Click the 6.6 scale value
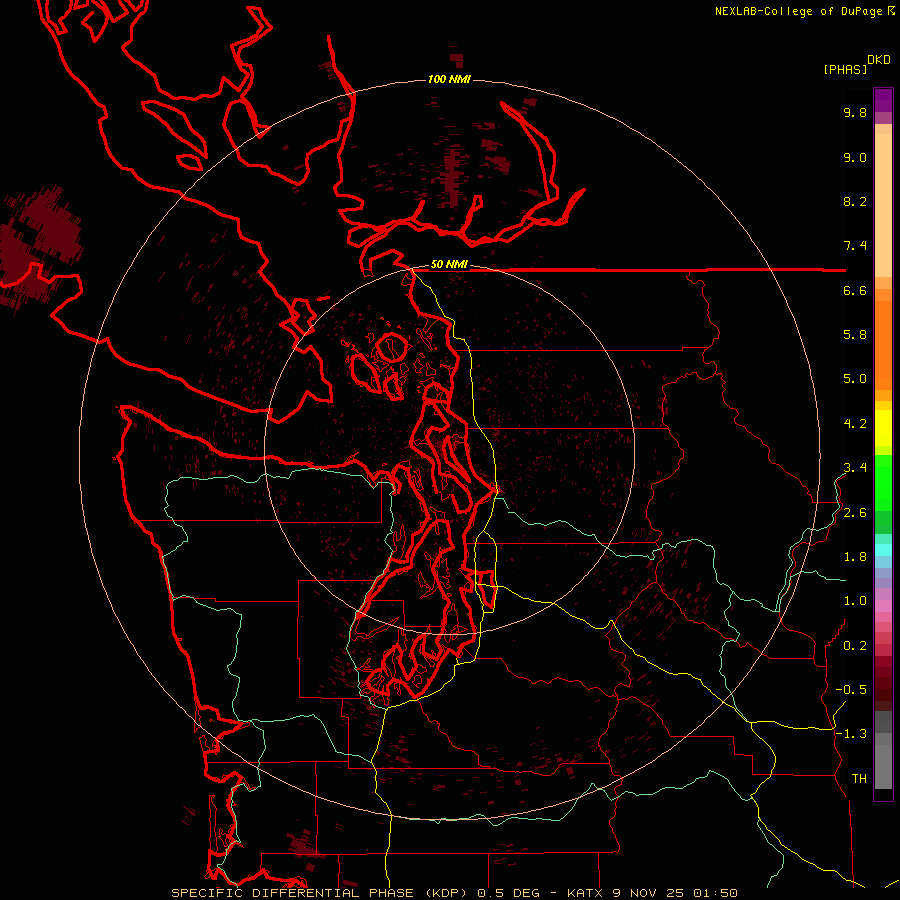 [855, 290]
